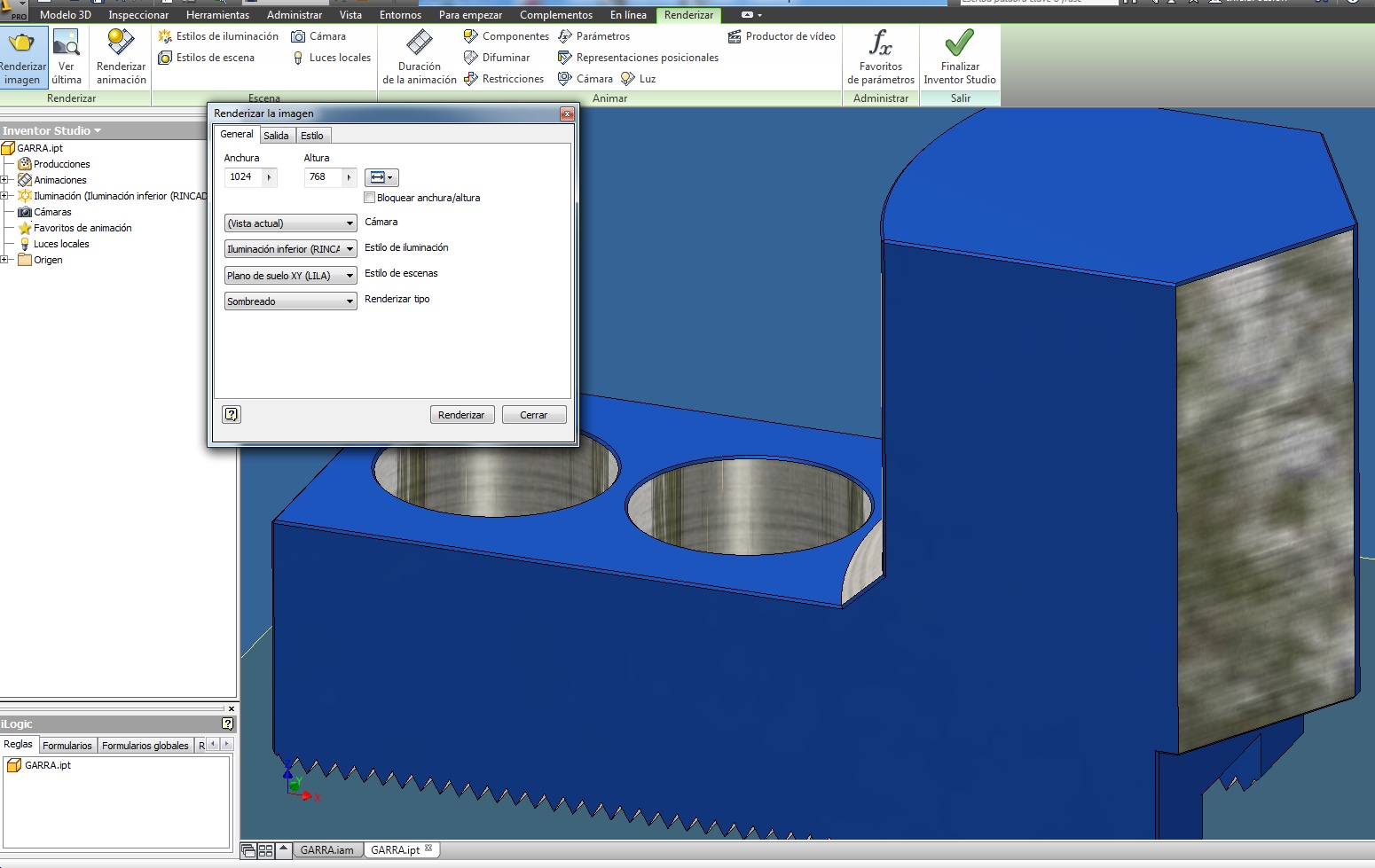The image size is (1375, 868).
Task: Open Luces locales tool
Action: (332, 58)
